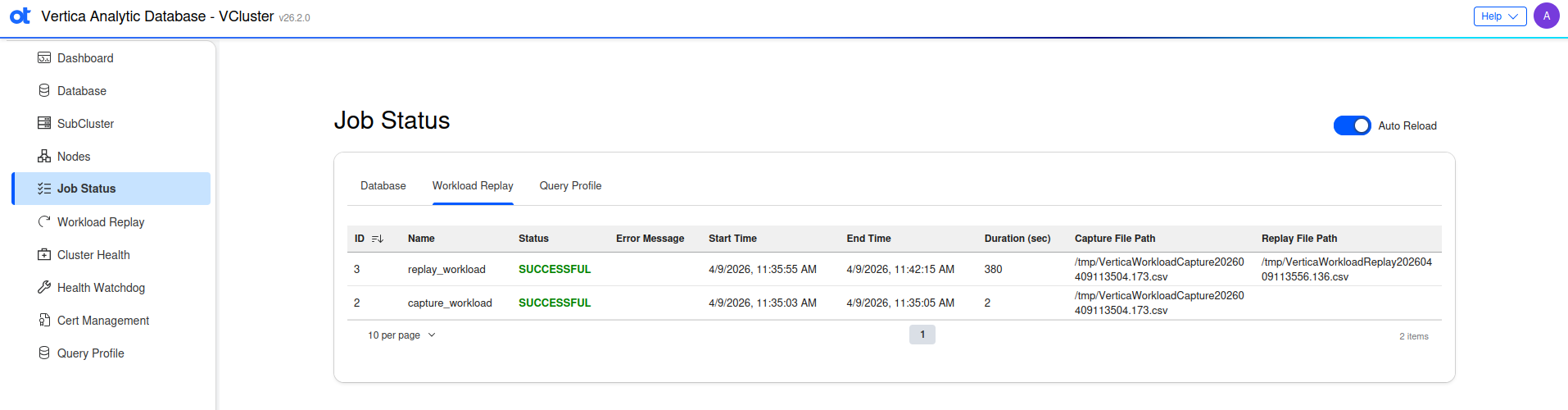Viewport: 1568px width, 410px height.
Task: Click the duration value 380
Action: tap(993, 269)
